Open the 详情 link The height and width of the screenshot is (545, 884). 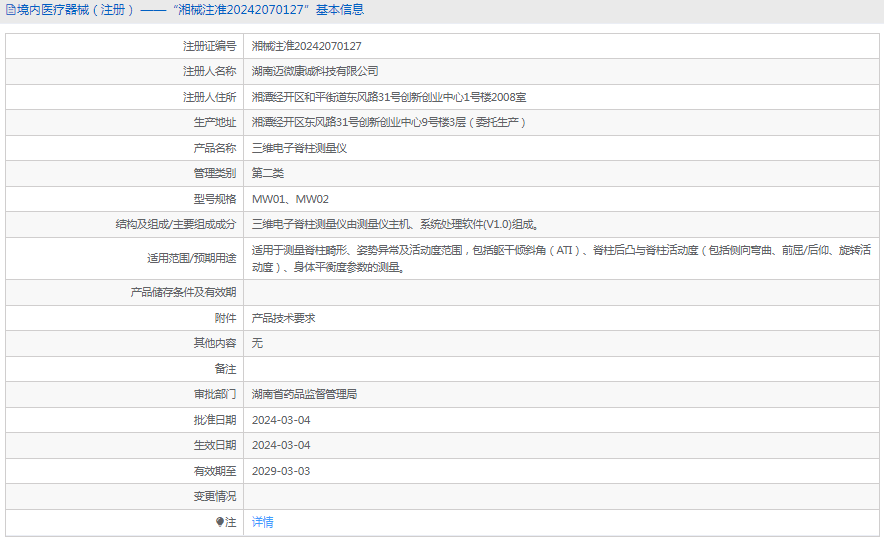point(263,522)
